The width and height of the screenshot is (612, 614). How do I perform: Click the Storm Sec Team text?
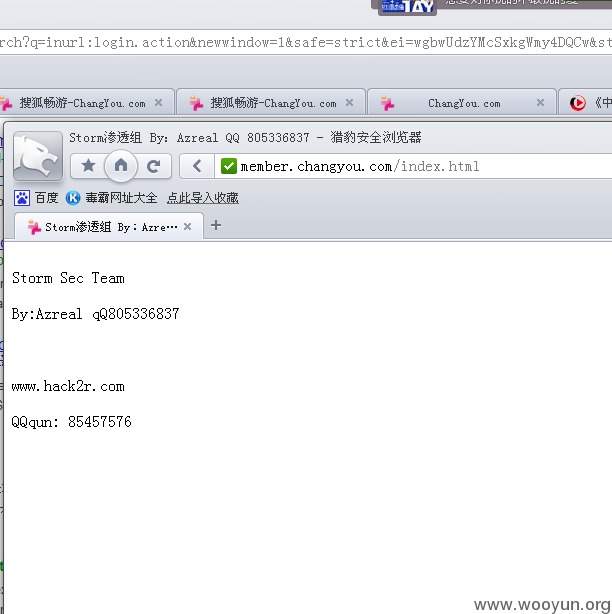[x=68, y=278]
